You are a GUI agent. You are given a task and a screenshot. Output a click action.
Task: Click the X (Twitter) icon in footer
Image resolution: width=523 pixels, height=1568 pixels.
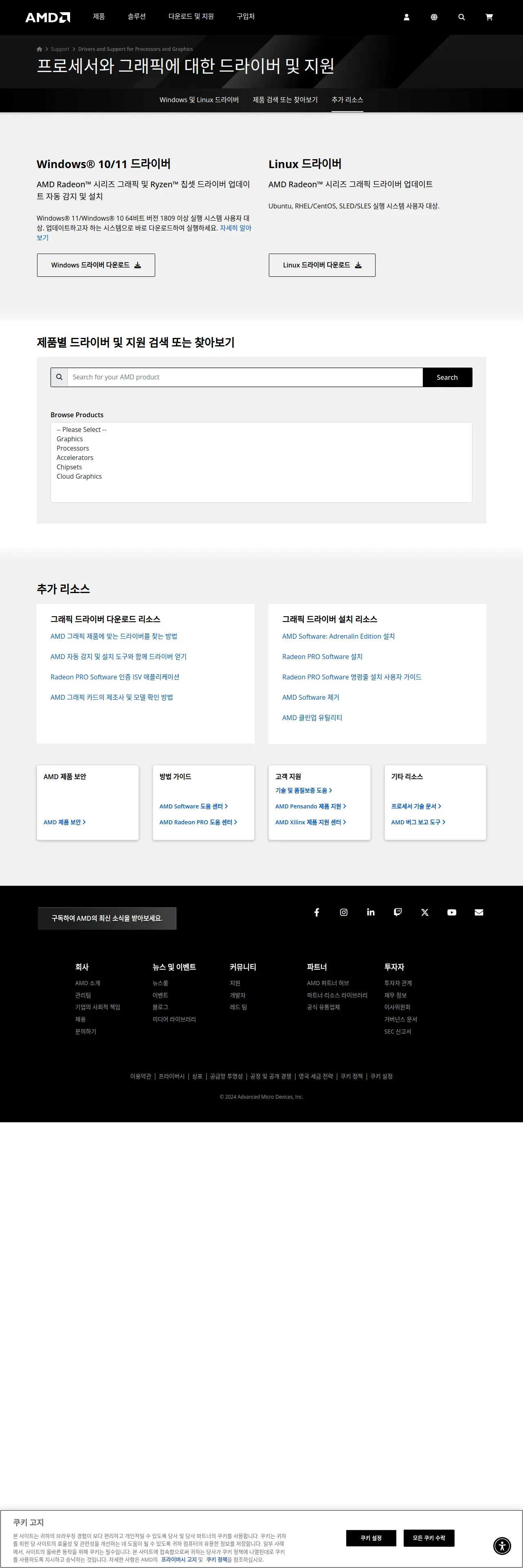(x=425, y=912)
